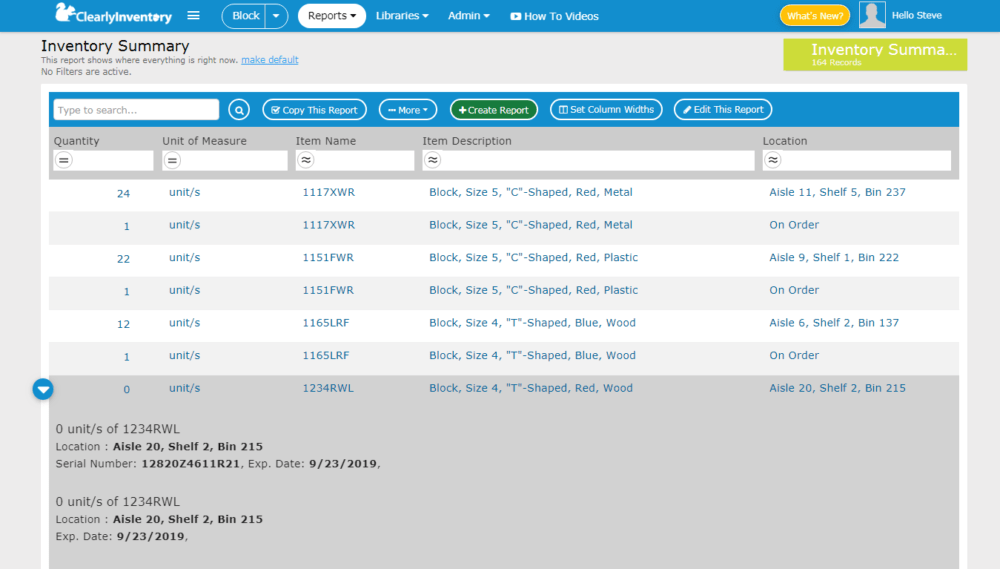Click the Type to search field
This screenshot has width=1000, height=569.
136,110
